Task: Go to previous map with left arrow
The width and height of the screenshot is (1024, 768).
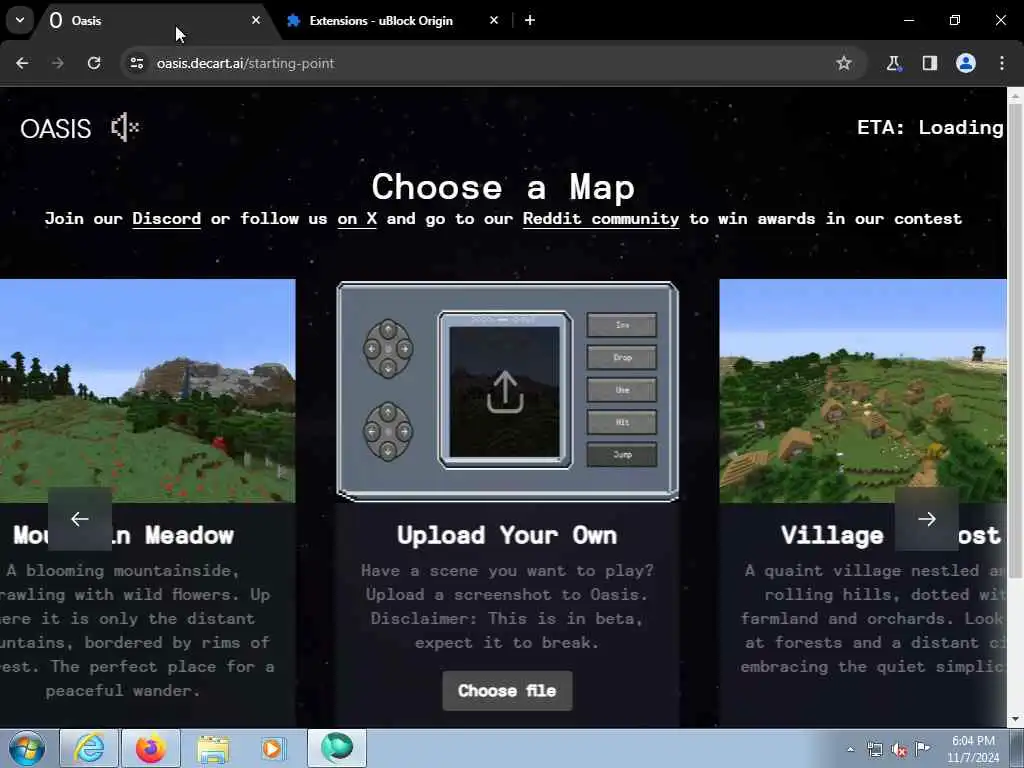Action: (80, 519)
